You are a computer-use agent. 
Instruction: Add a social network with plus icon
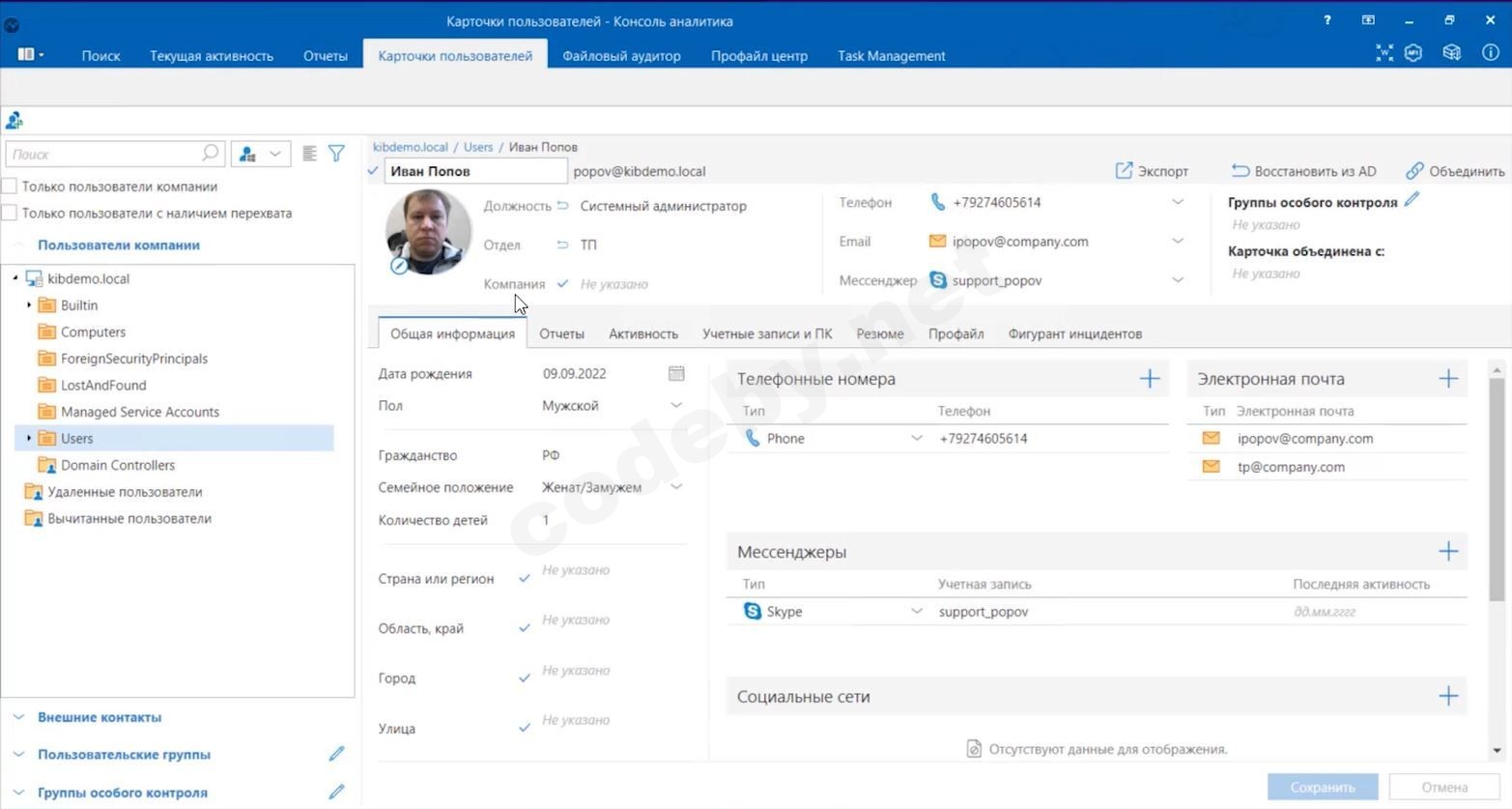coord(1447,696)
